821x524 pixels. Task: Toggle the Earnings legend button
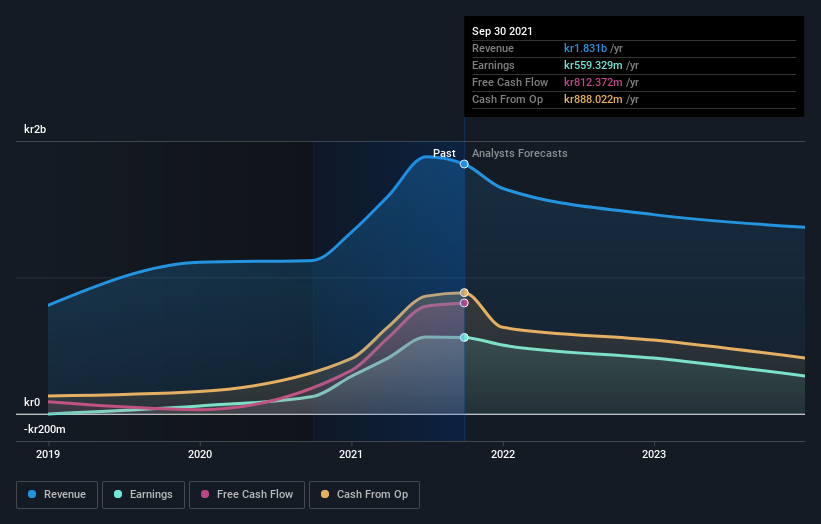click(x=143, y=495)
